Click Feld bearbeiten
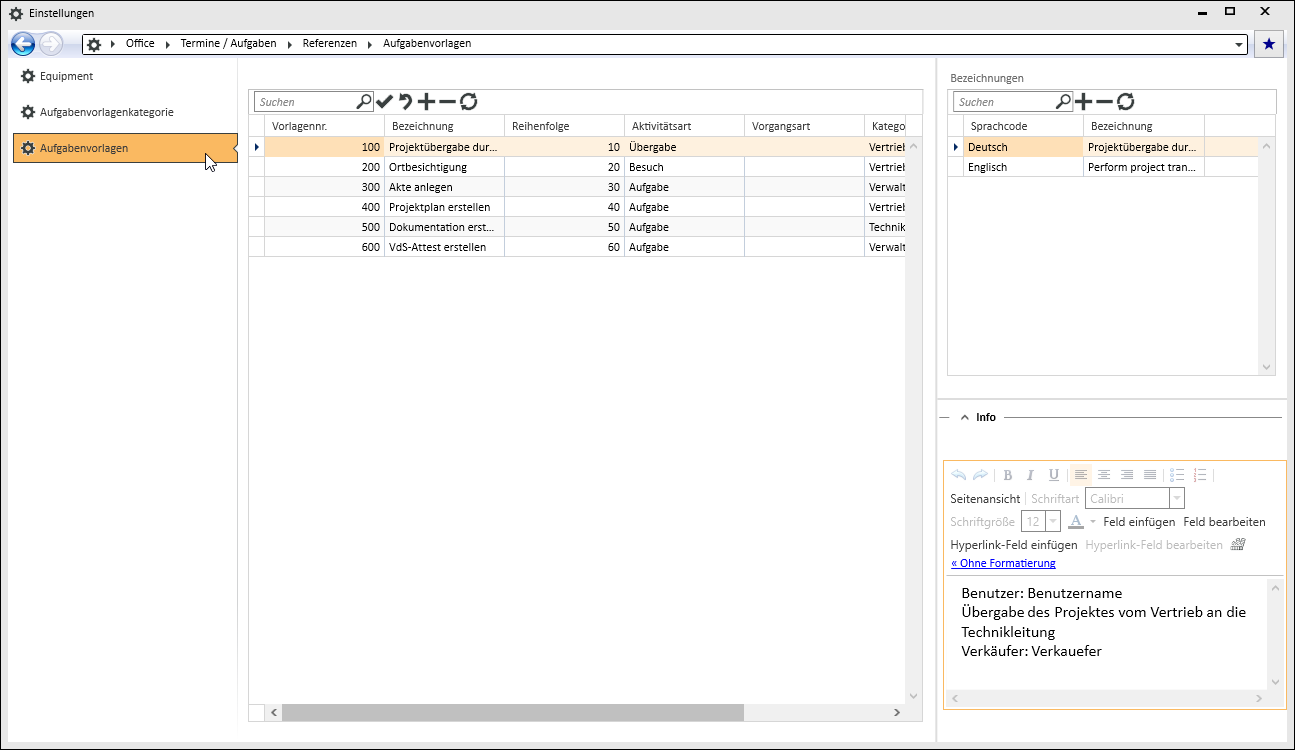 coord(1224,522)
